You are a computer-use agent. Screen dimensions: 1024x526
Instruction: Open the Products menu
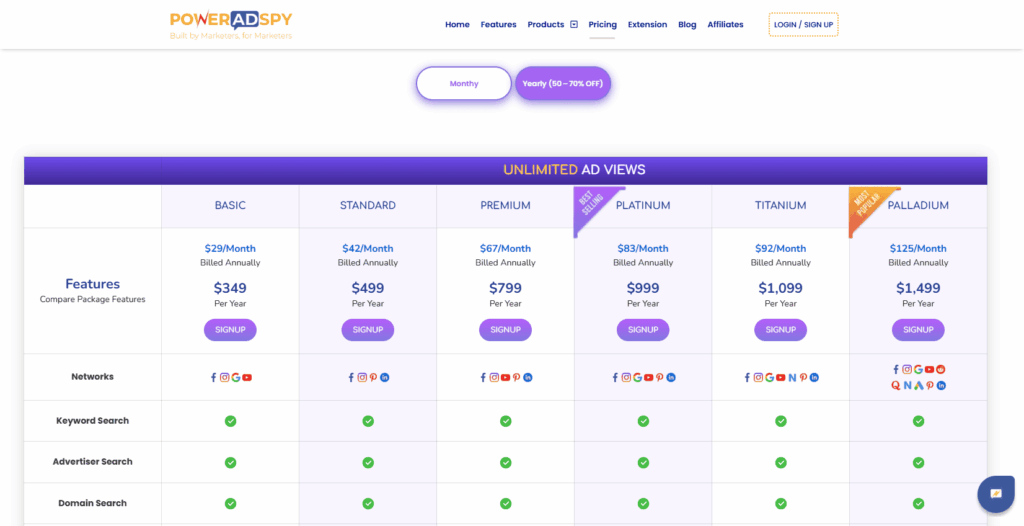tap(545, 25)
